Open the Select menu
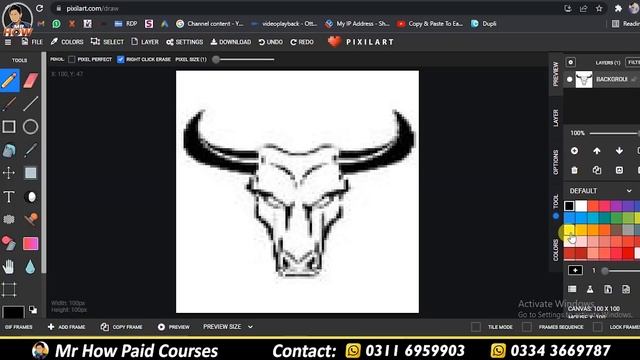This screenshot has width=640, height=360. (107, 42)
